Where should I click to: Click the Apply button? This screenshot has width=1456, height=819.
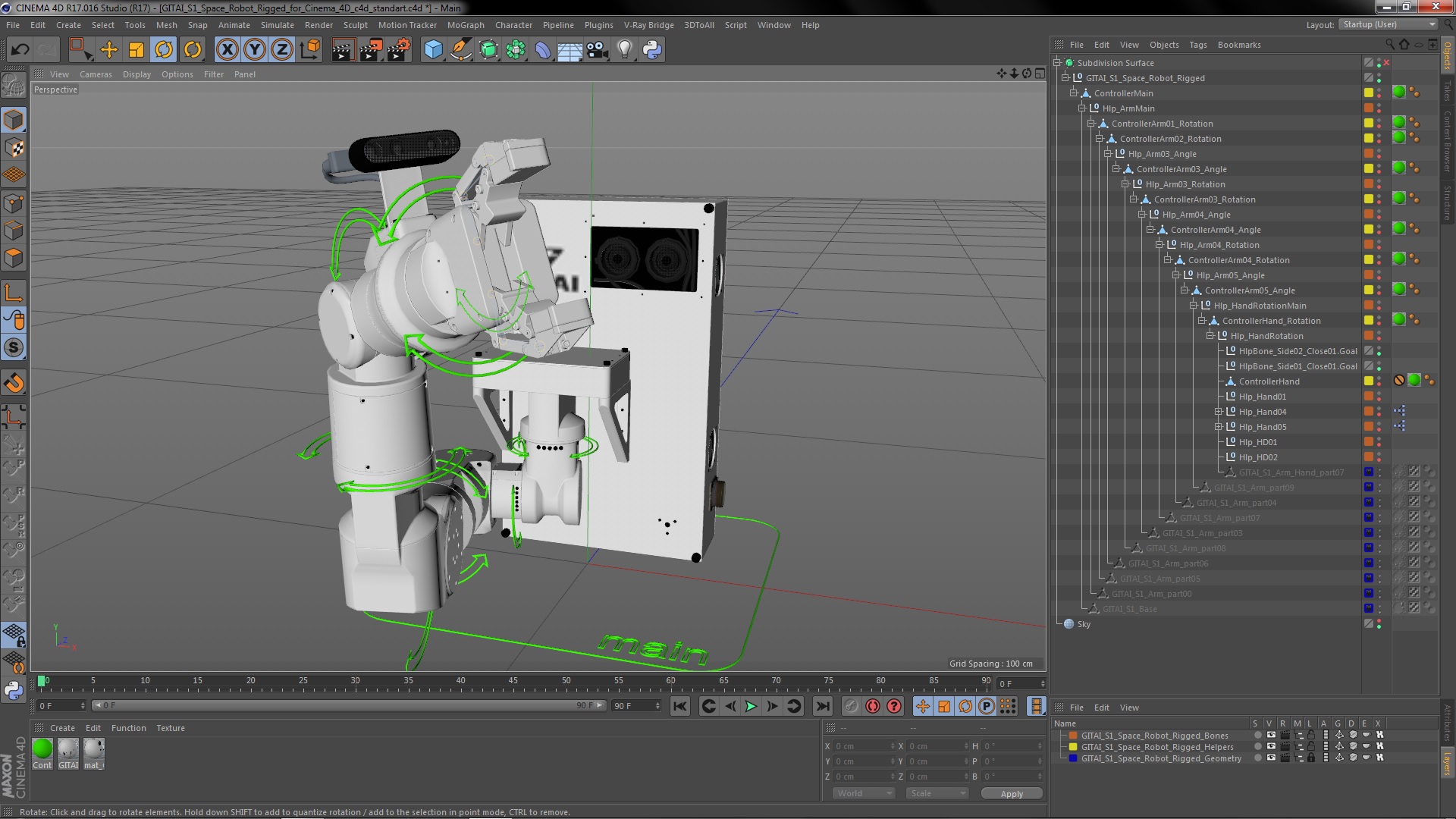pyautogui.click(x=1012, y=793)
